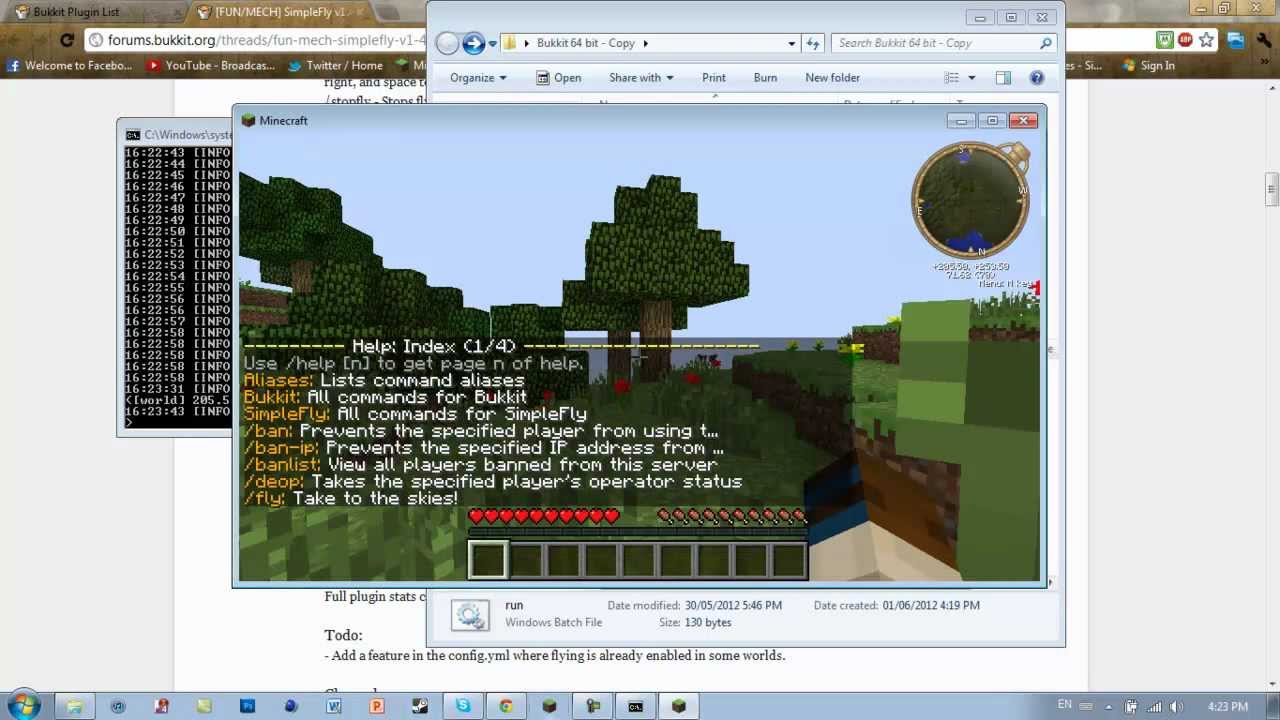1280x720 pixels.
Task: Bookmark this page with star icon
Action: (1207, 41)
